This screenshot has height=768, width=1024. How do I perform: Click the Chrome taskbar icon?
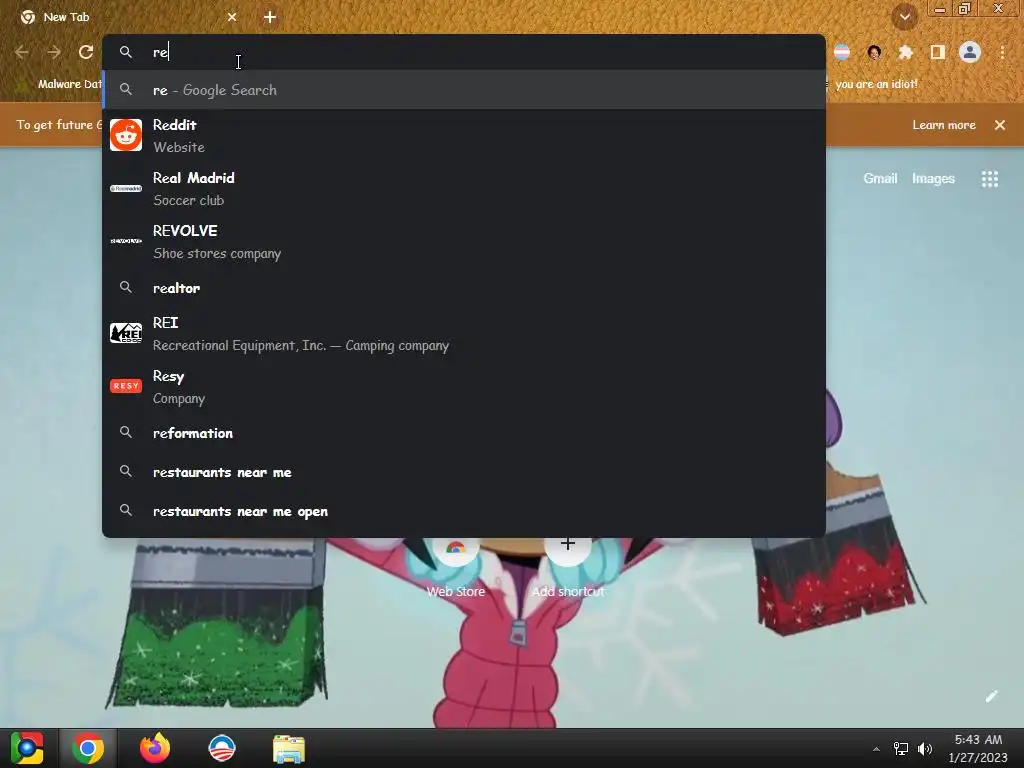88,748
